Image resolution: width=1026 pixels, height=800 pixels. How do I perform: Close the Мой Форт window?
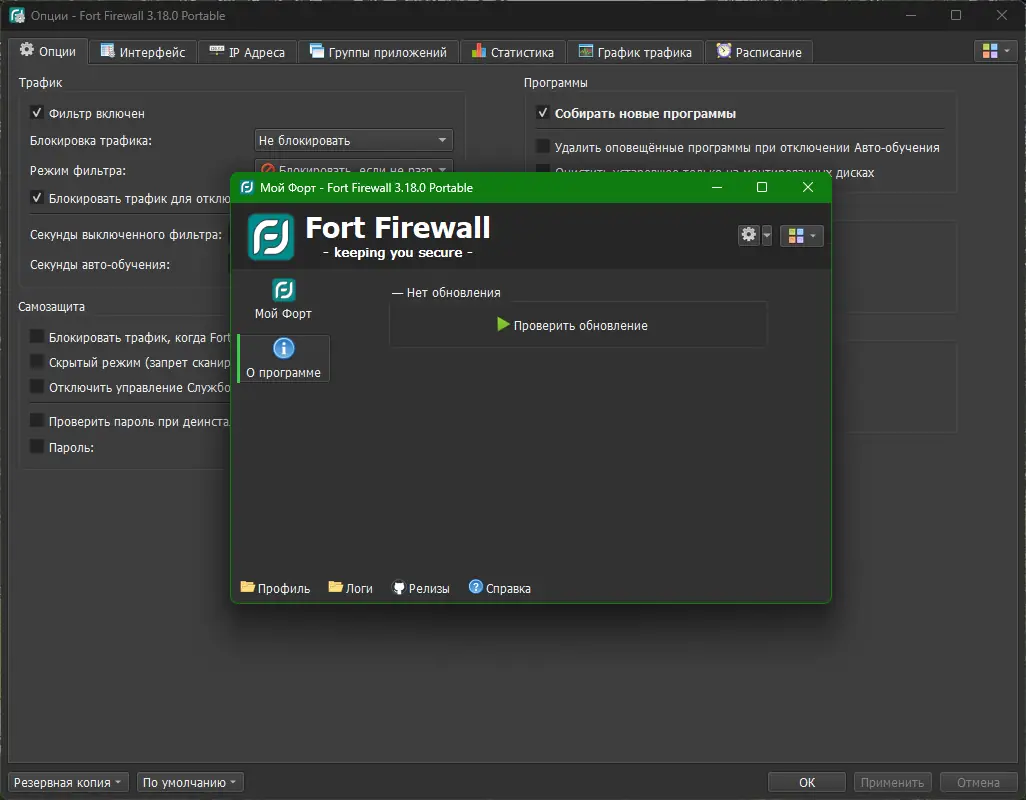808,187
